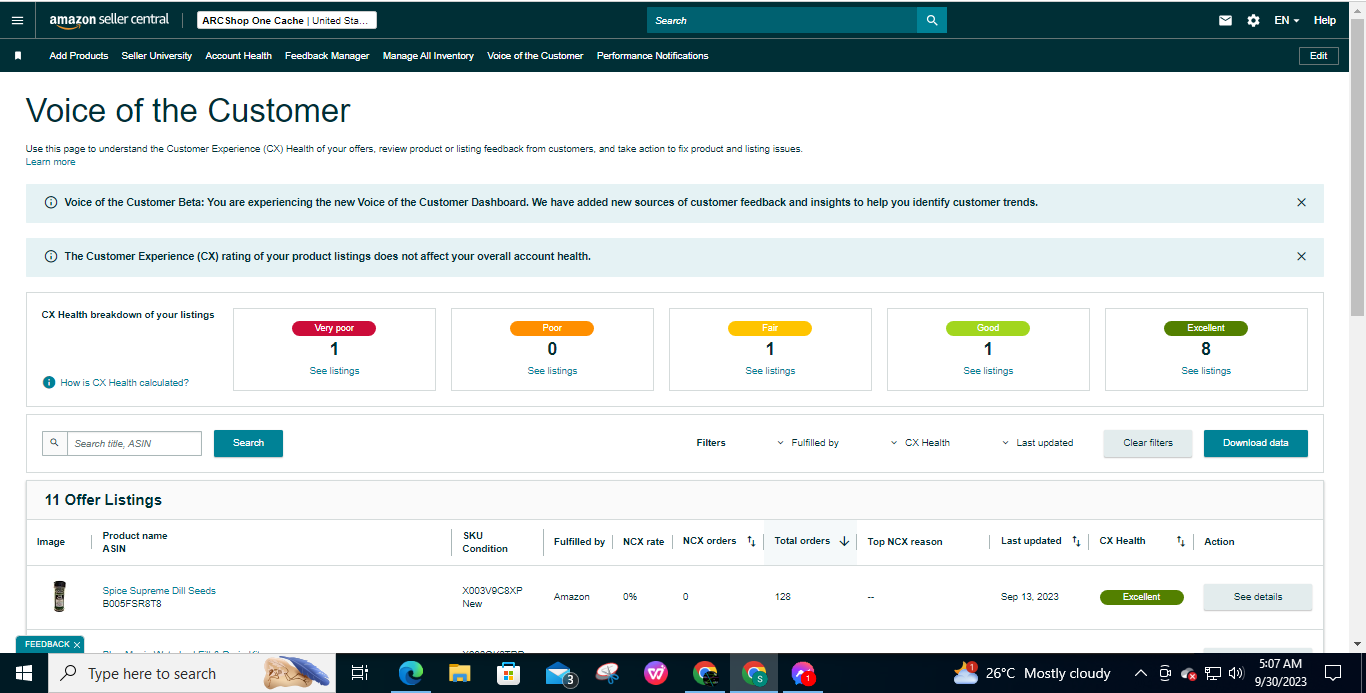
Task: Dismiss the Voice of the Customer Beta banner
Action: [x=1301, y=202]
